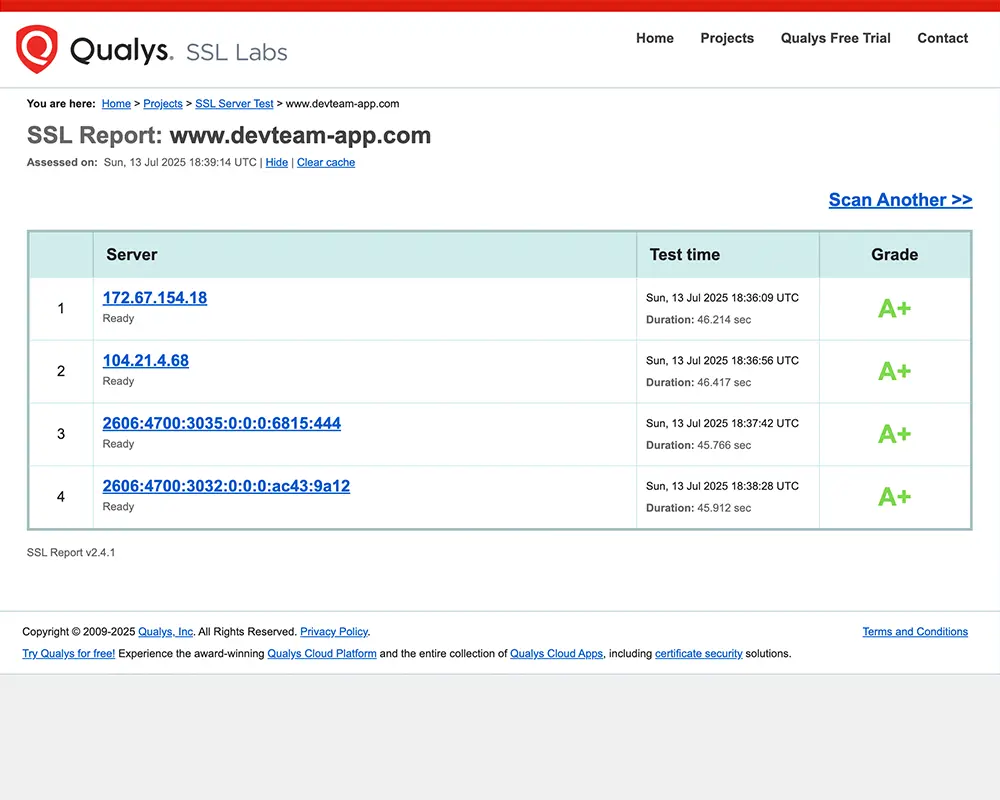This screenshot has width=1000, height=800.
Task: Follow the SSL Server Test breadcrumb
Action: pos(234,103)
